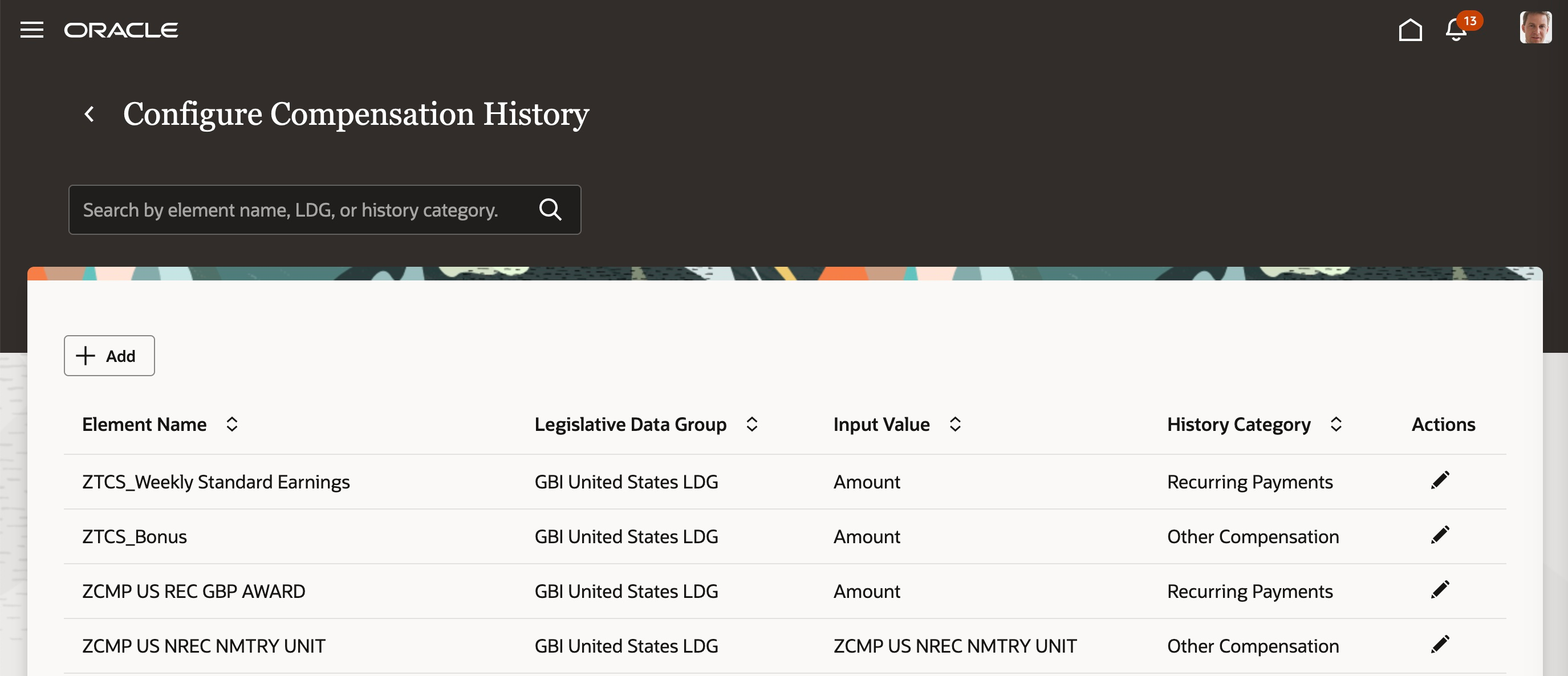Select ZCMP US NREC NMTRY UNIT element name
This screenshot has width=1568, height=676.
click(x=204, y=646)
